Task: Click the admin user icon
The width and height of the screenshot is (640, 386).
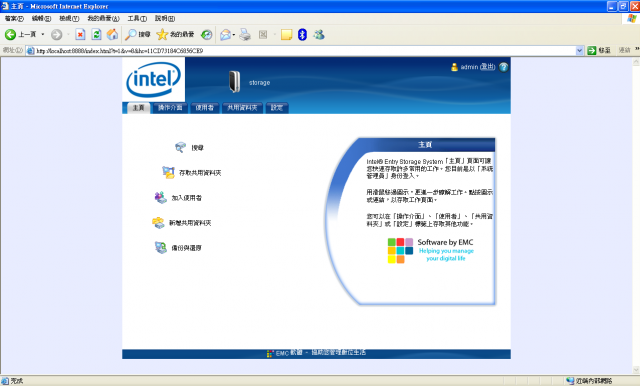Action: [454, 67]
